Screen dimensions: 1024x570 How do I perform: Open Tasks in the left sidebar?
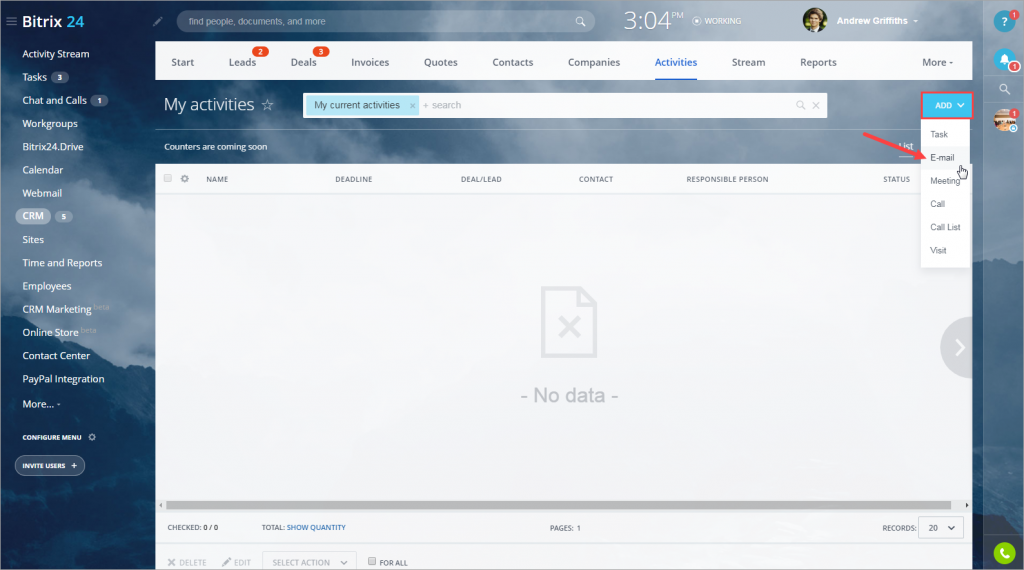tap(35, 77)
